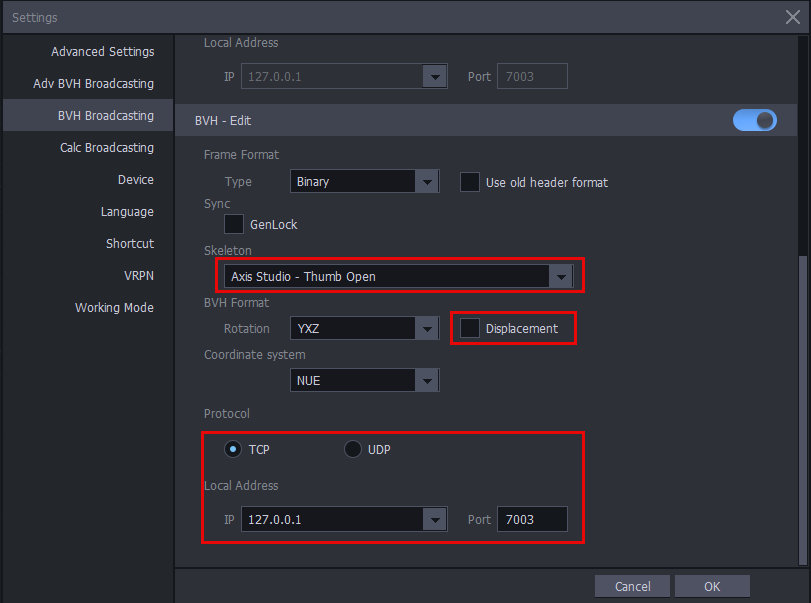The width and height of the screenshot is (811, 603).
Task: Select the TCP protocol radio button
Action: point(233,449)
